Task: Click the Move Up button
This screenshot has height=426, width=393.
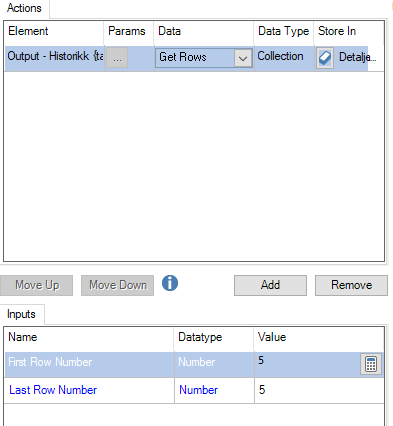Action: pyautogui.click(x=36, y=285)
